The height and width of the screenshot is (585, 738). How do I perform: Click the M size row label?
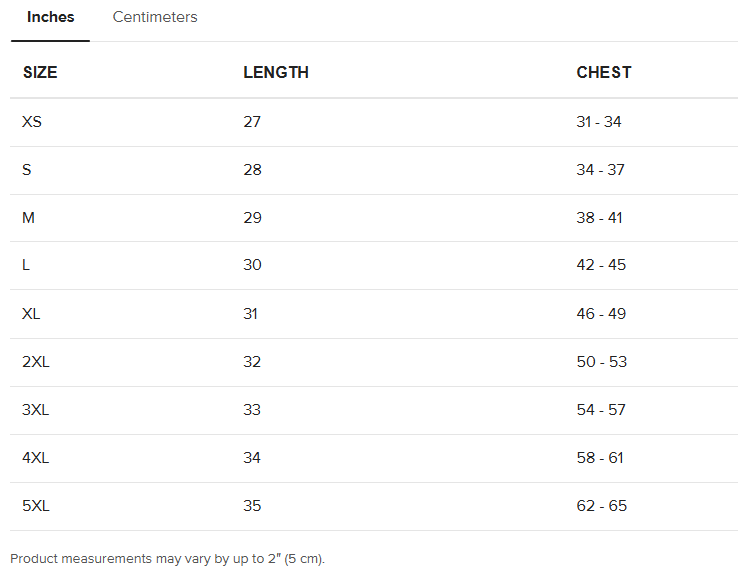click(28, 218)
